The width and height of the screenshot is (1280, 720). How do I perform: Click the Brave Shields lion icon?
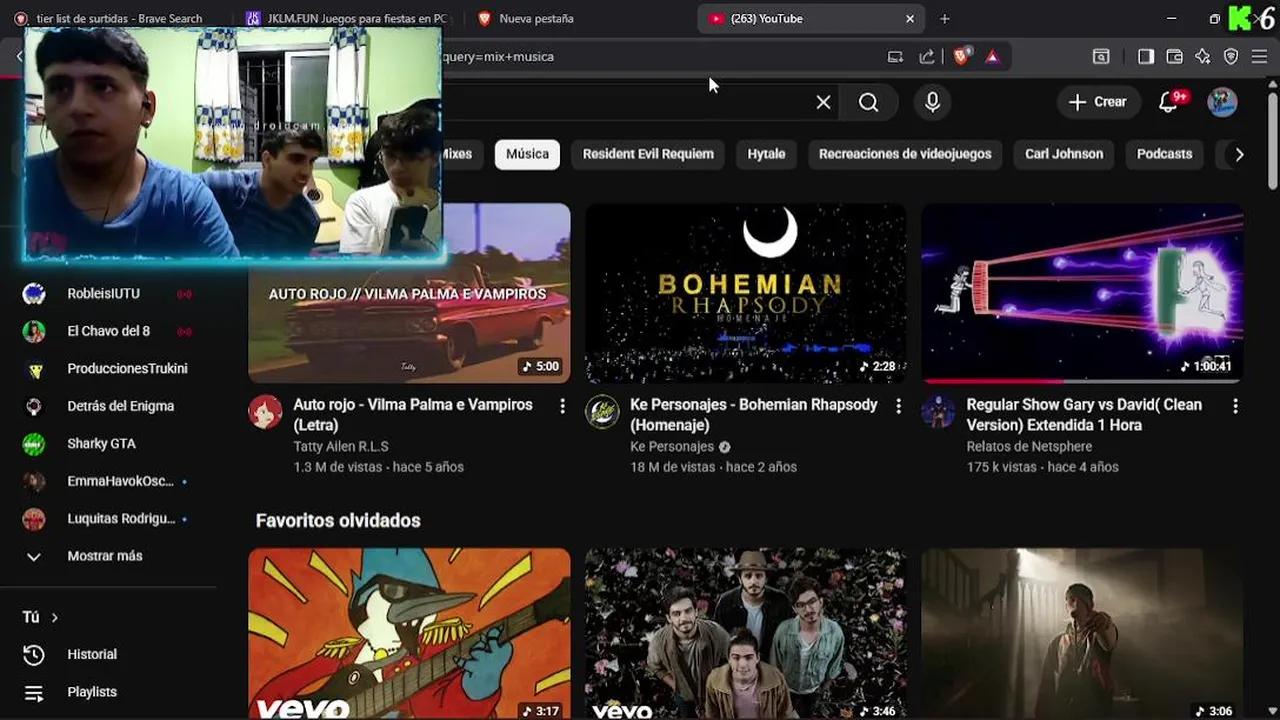click(961, 57)
